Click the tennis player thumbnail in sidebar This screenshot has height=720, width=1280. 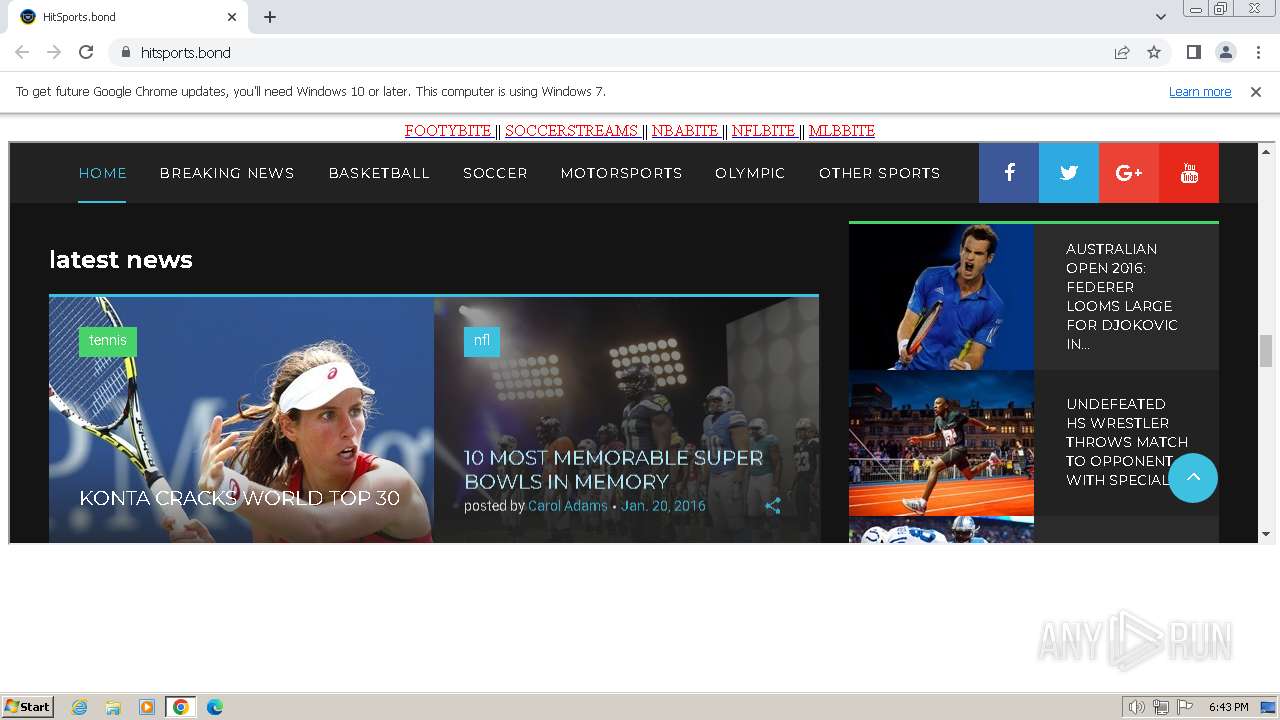tap(941, 297)
